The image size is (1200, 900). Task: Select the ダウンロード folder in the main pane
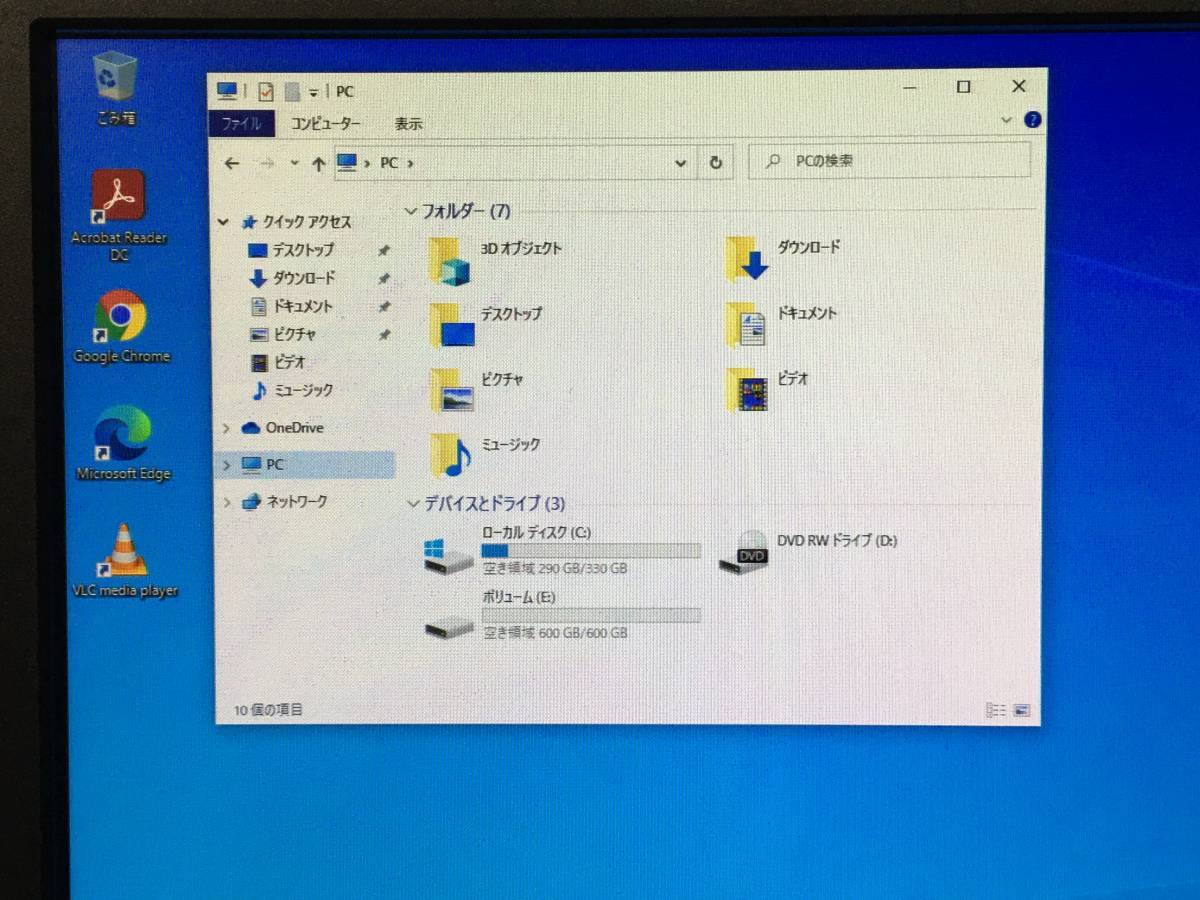coord(784,258)
